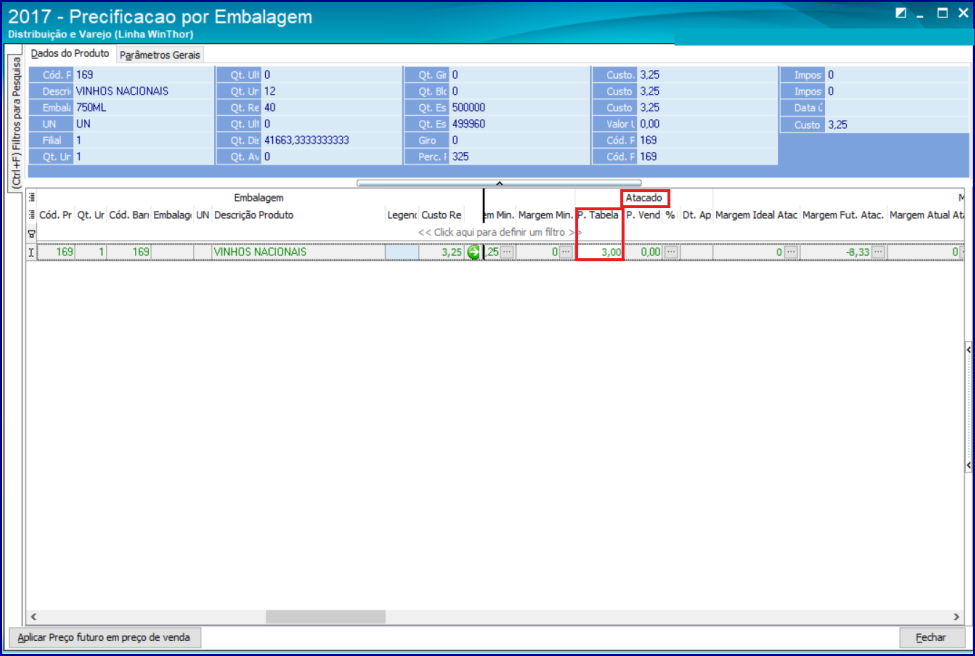The width and height of the screenshot is (975, 656).
Task: Click the filter row funnel icon
Action: 32,234
